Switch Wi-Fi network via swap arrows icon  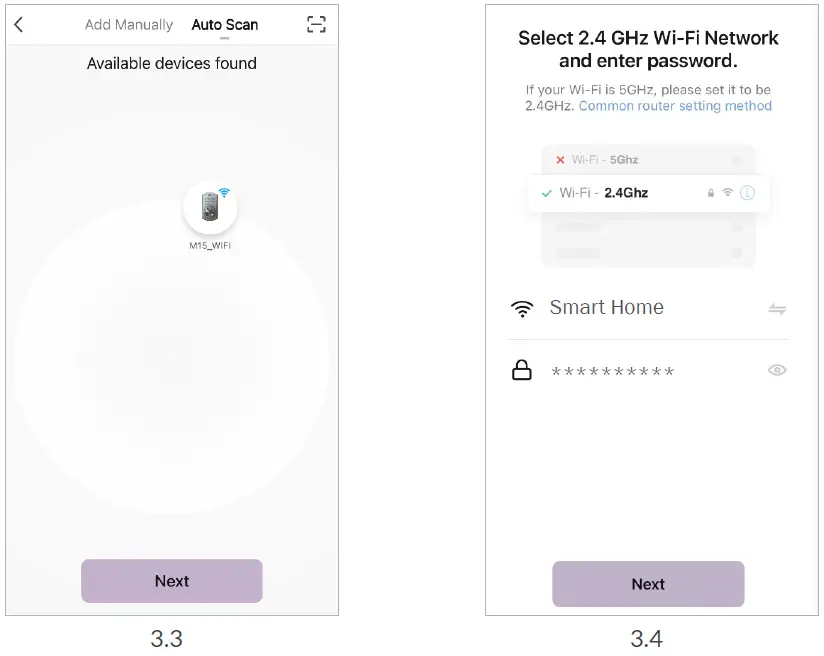tap(777, 309)
